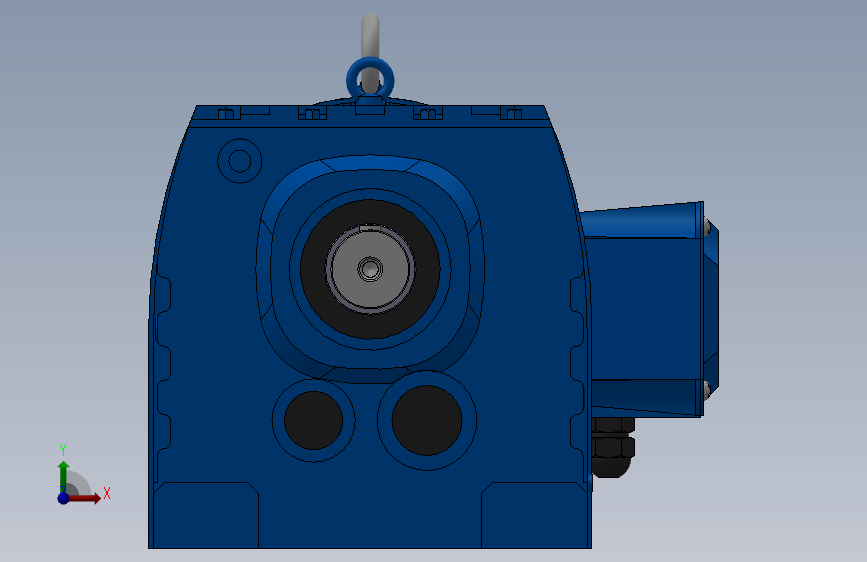Select the upper screw on terminal box cover

pyautogui.click(x=707, y=226)
